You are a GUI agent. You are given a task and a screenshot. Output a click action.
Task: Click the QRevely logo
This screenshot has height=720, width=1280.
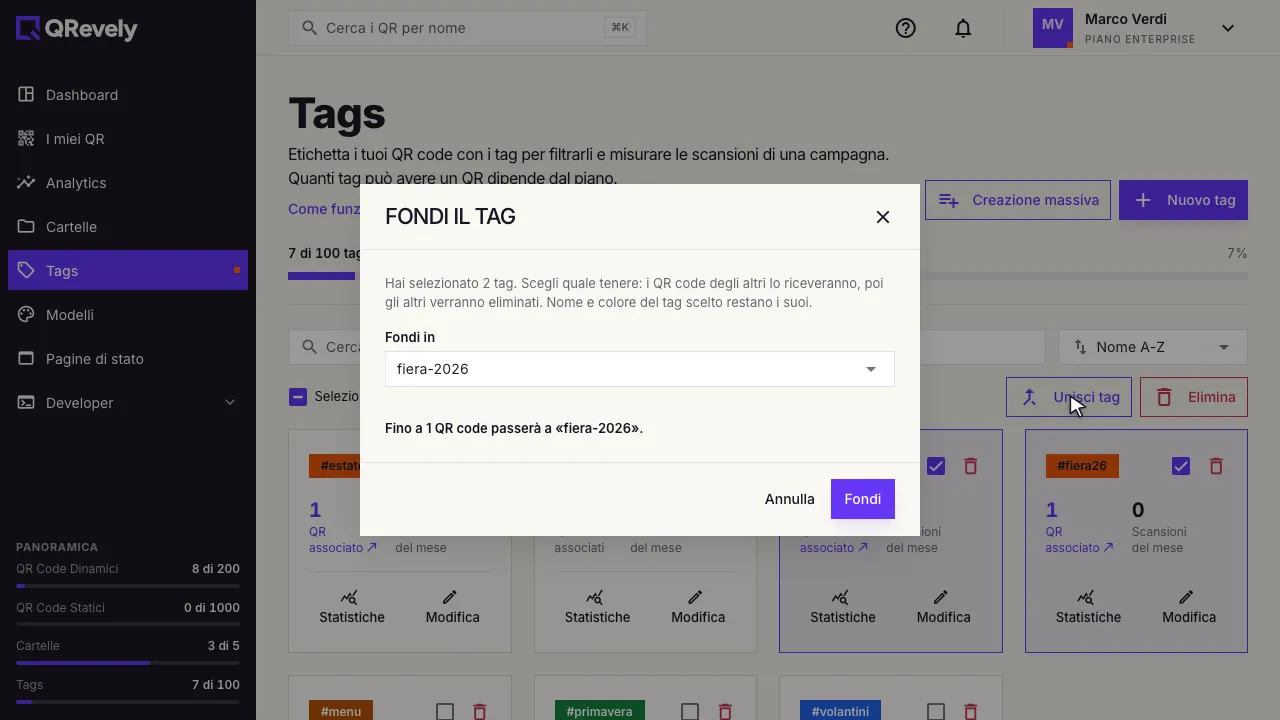pos(77,29)
